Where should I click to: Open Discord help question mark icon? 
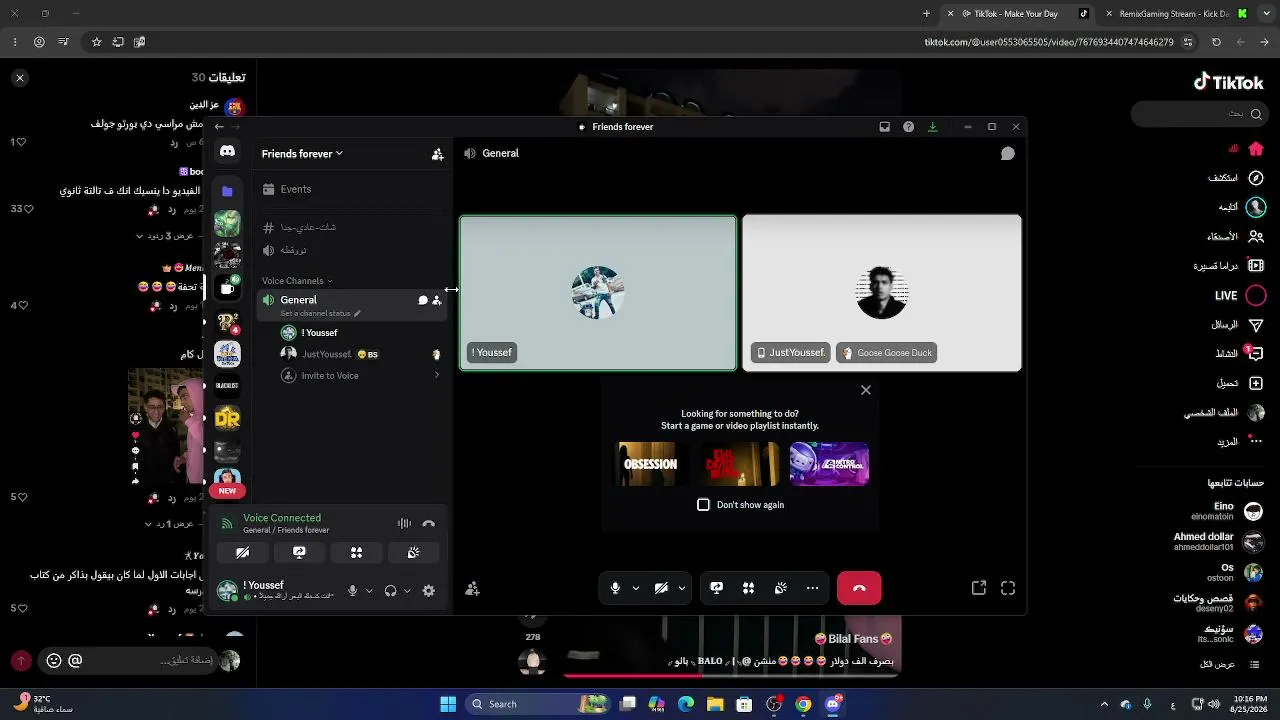pos(908,127)
